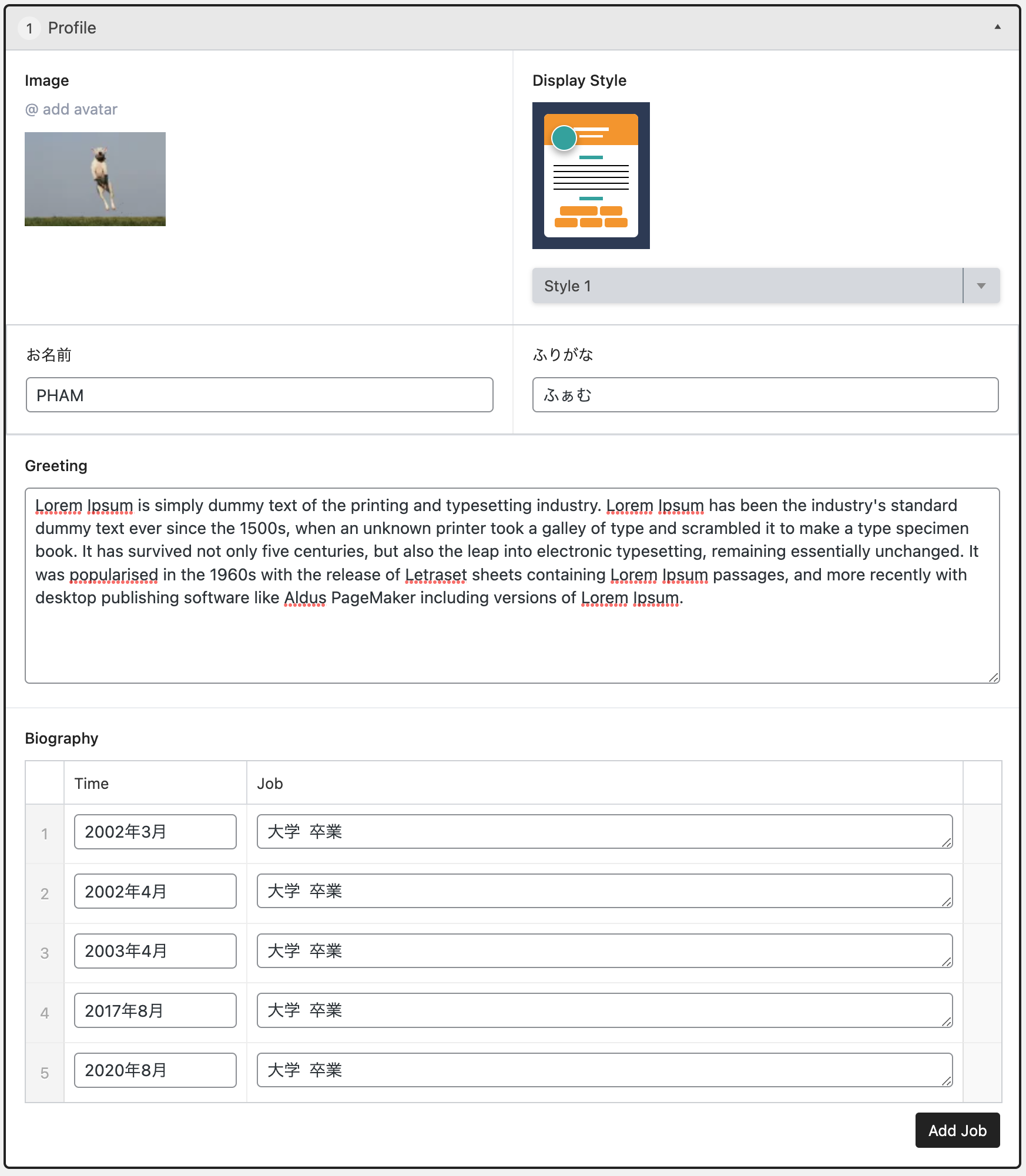Collapse the Profile section arrow
1026x1176 pixels.
(997, 27)
